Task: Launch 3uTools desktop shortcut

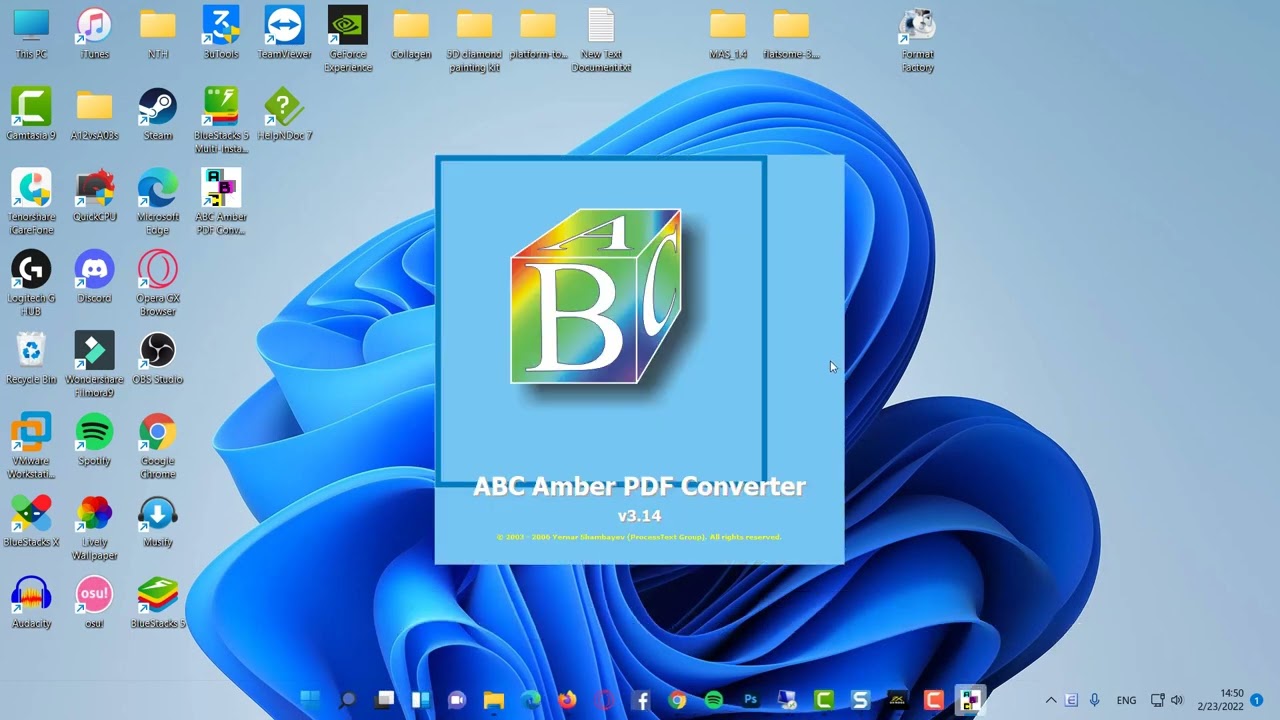Action: click(x=221, y=33)
